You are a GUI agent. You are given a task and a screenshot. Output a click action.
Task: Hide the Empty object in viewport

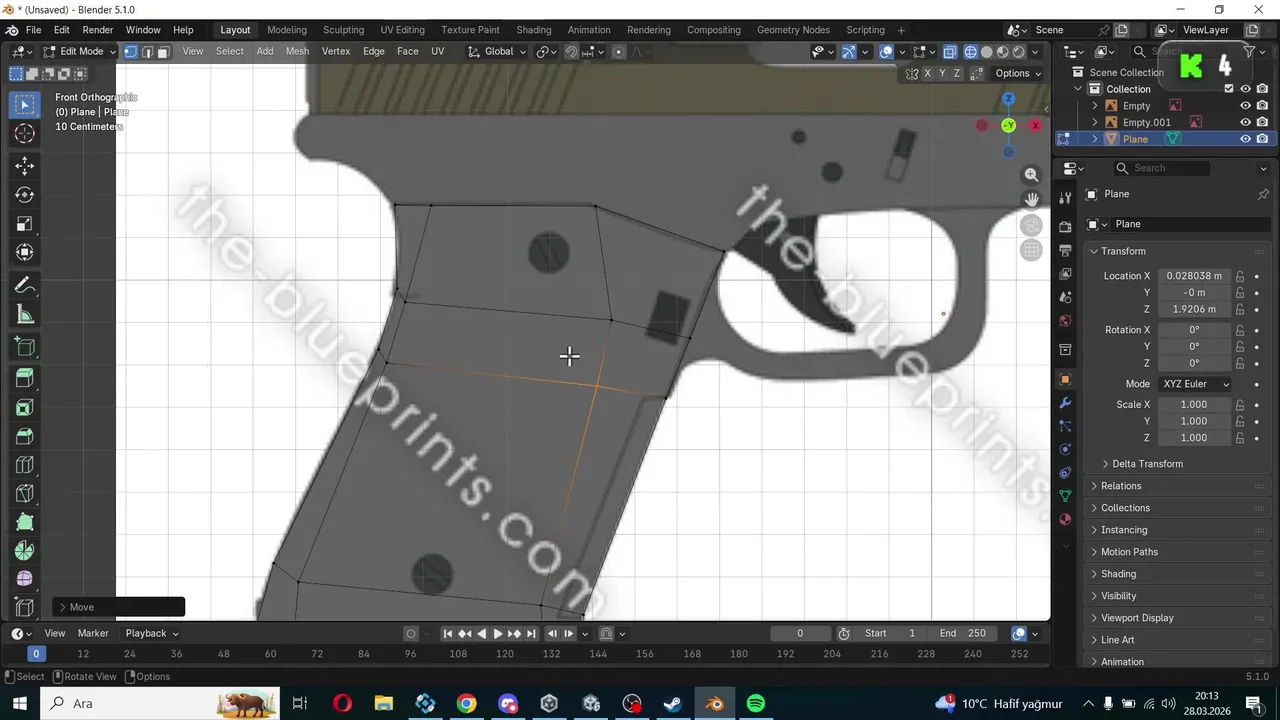click(1246, 106)
